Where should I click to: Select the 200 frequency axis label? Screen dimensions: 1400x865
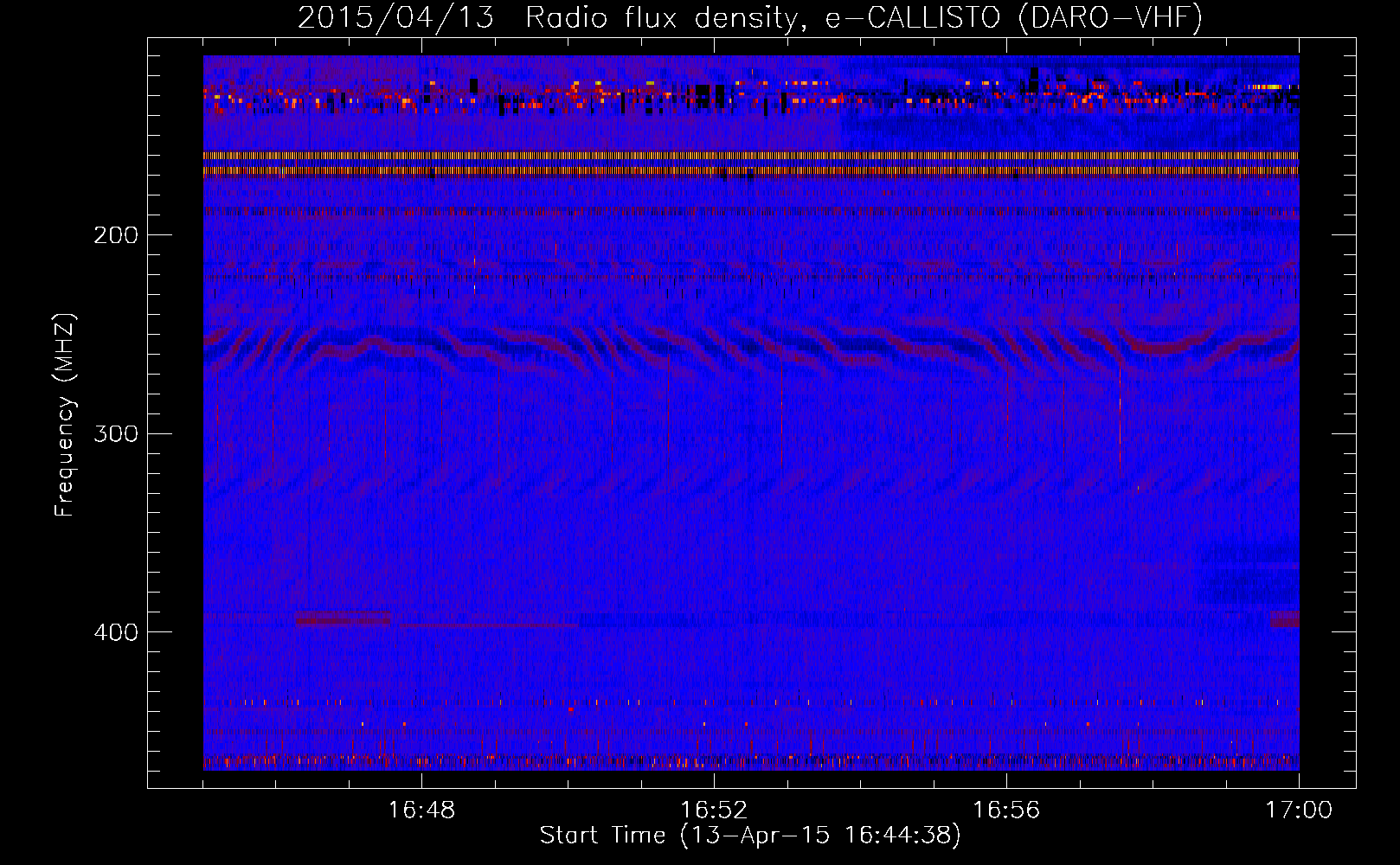[115, 235]
